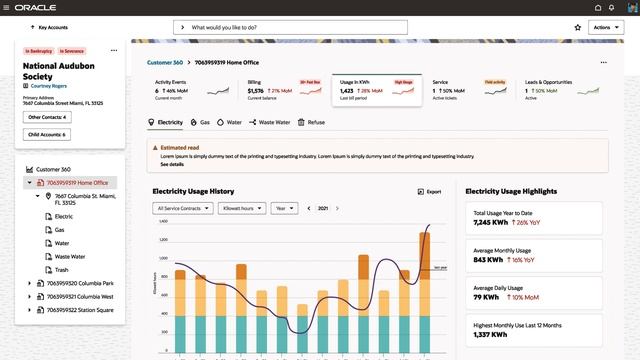640x360 pixels.
Task: Click Total Usage Year to Date card
Action: [x=534, y=218]
